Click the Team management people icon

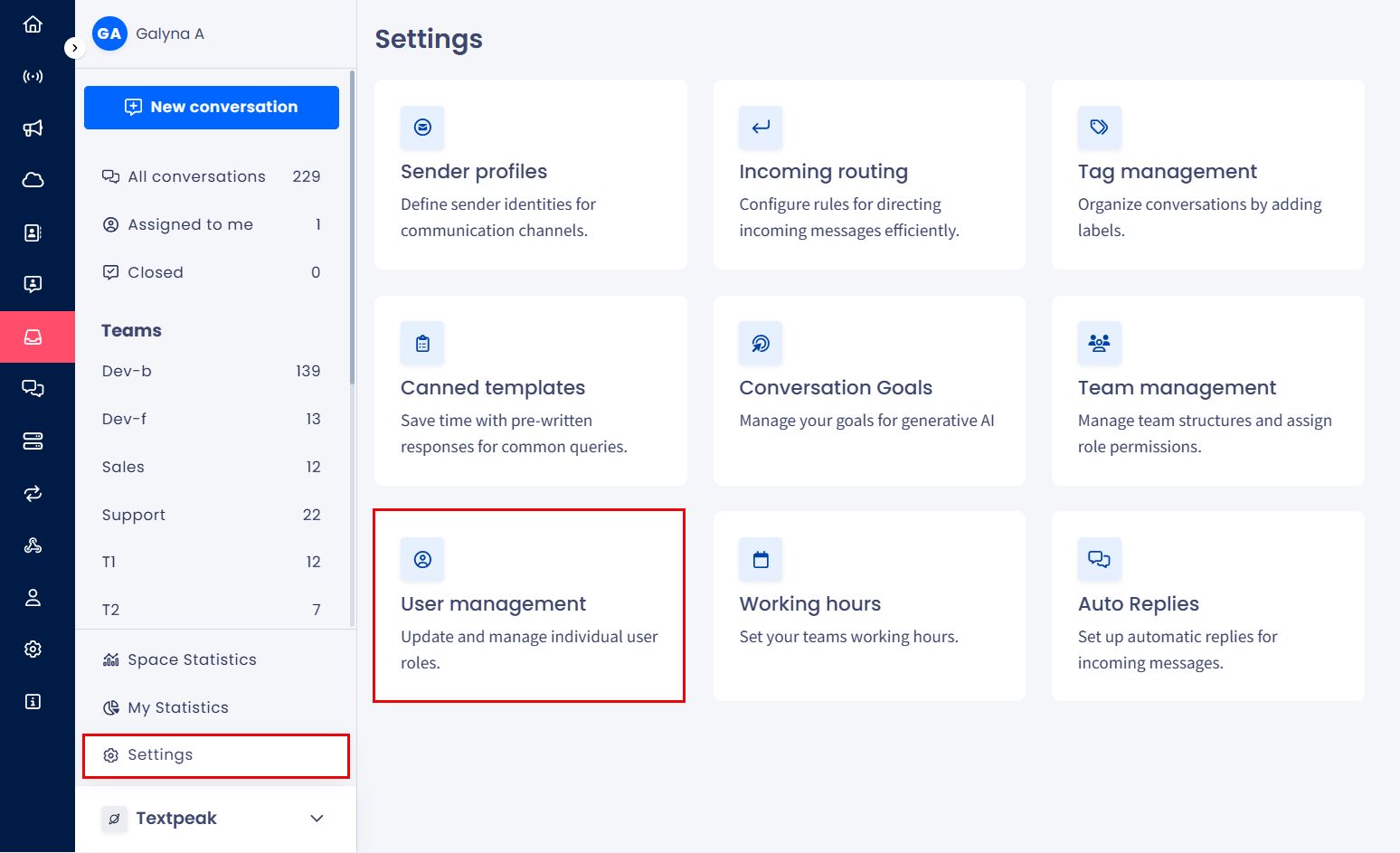[x=1100, y=344]
